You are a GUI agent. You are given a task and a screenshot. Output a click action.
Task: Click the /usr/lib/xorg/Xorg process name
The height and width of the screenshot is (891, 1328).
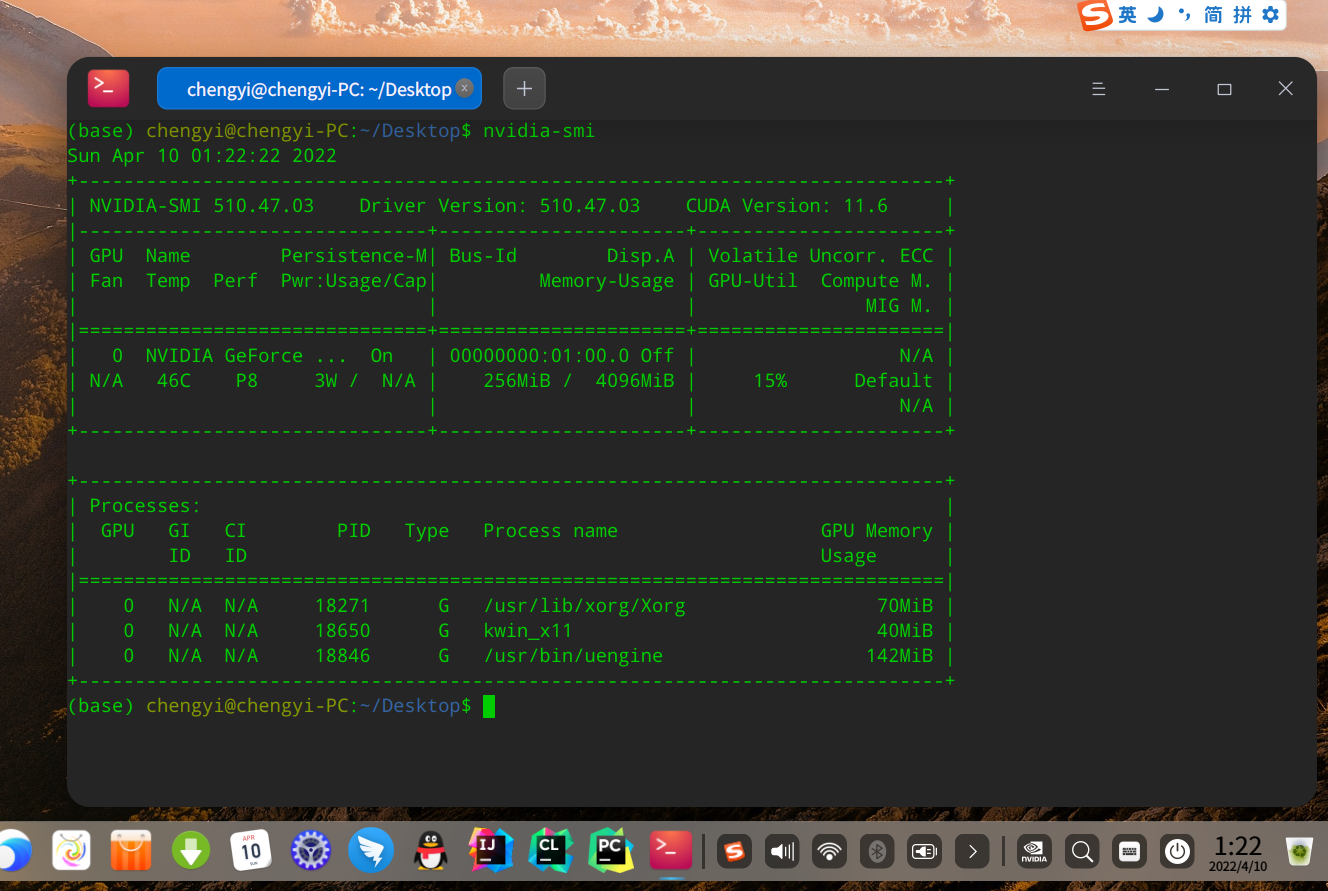point(584,606)
